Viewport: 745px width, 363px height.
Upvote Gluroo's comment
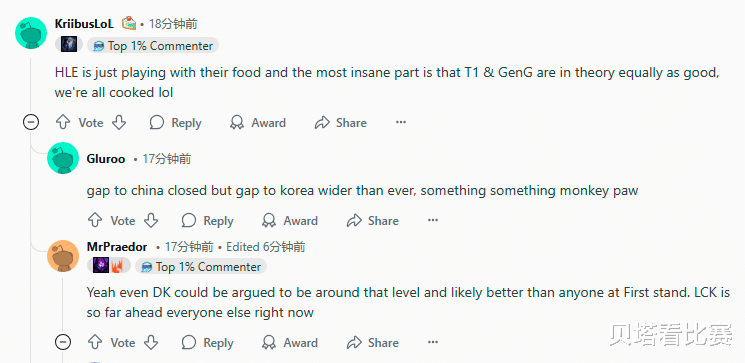click(x=95, y=220)
